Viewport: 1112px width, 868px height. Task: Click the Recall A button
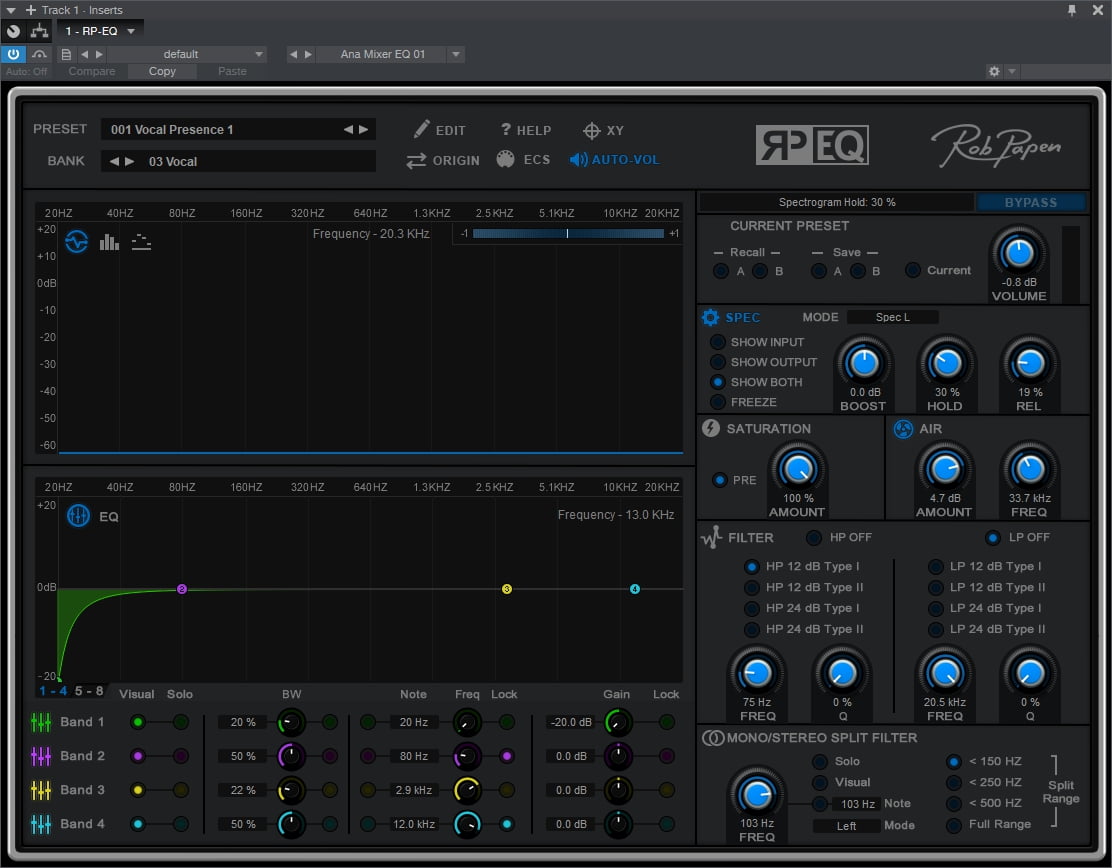pyautogui.click(x=721, y=271)
